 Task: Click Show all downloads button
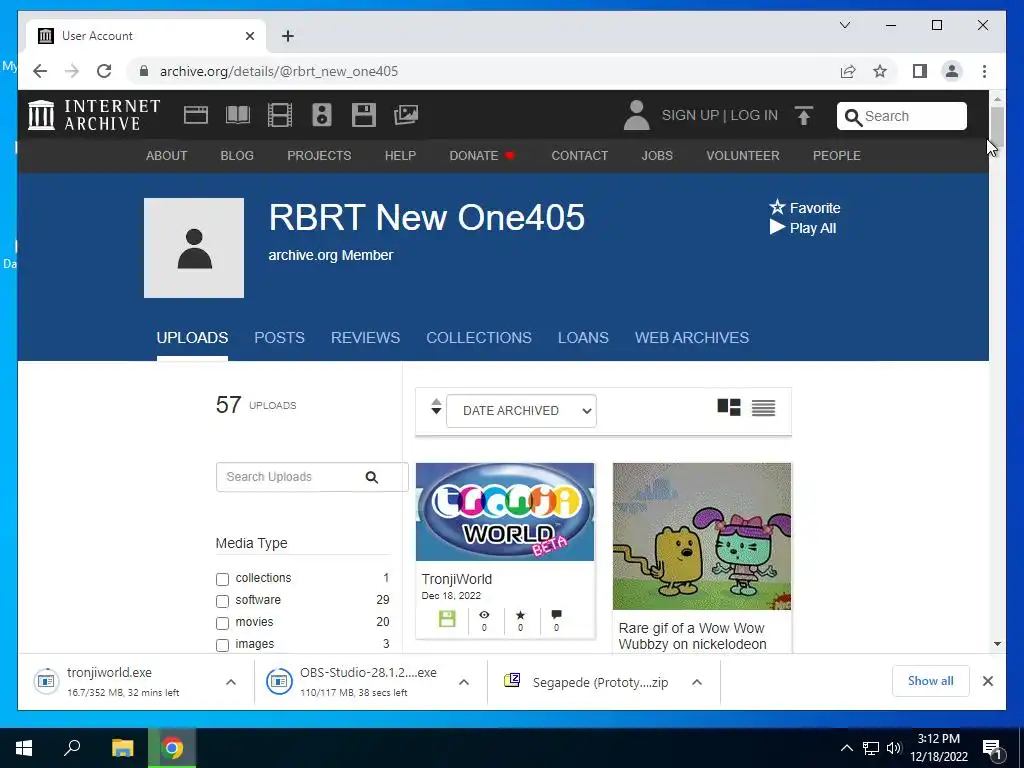[931, 681]
